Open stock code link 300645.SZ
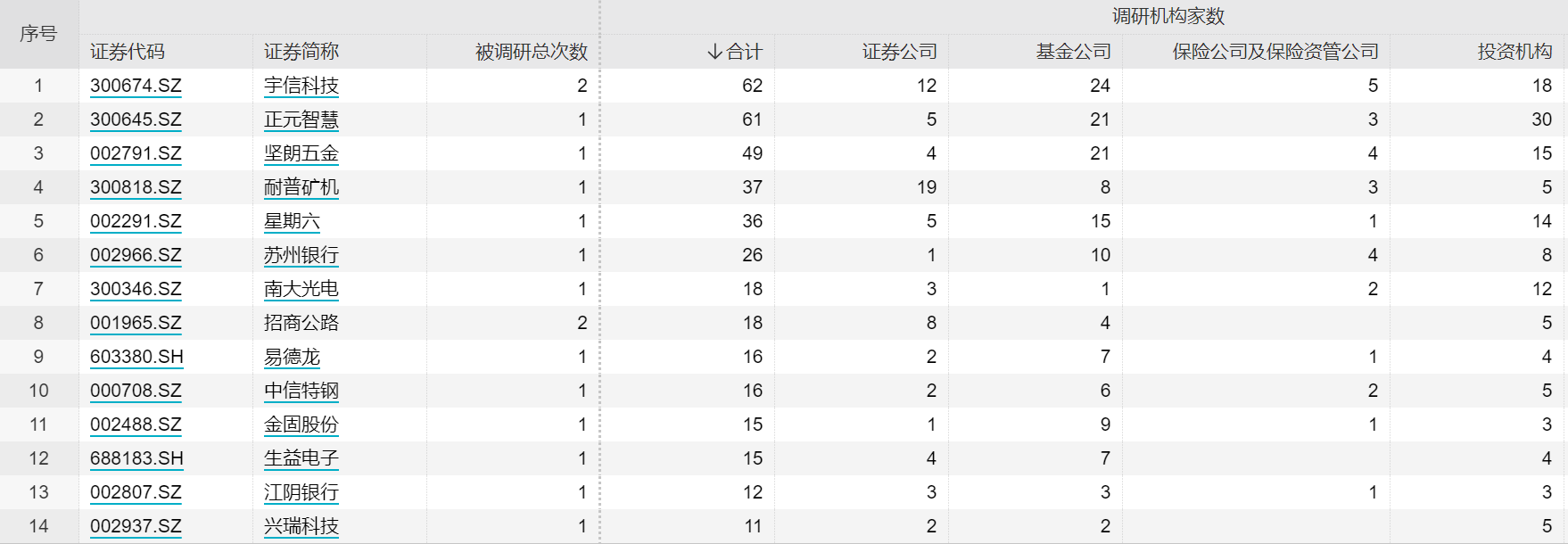 click(136, 120)
